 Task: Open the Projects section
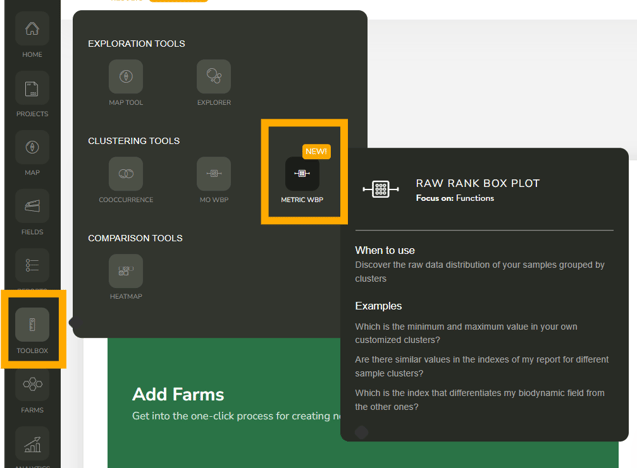click(32, 94)
